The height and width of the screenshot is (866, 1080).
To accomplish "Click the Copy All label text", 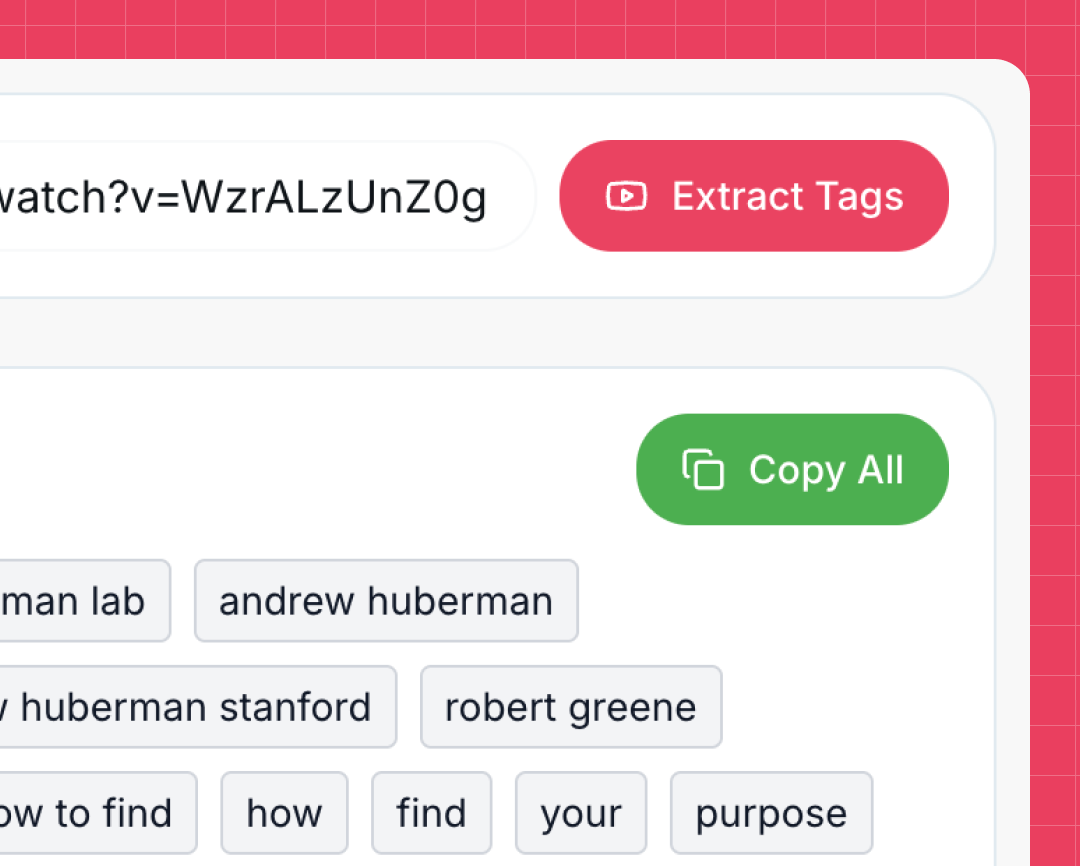I will pyautogui.click(x=827, y=469).
